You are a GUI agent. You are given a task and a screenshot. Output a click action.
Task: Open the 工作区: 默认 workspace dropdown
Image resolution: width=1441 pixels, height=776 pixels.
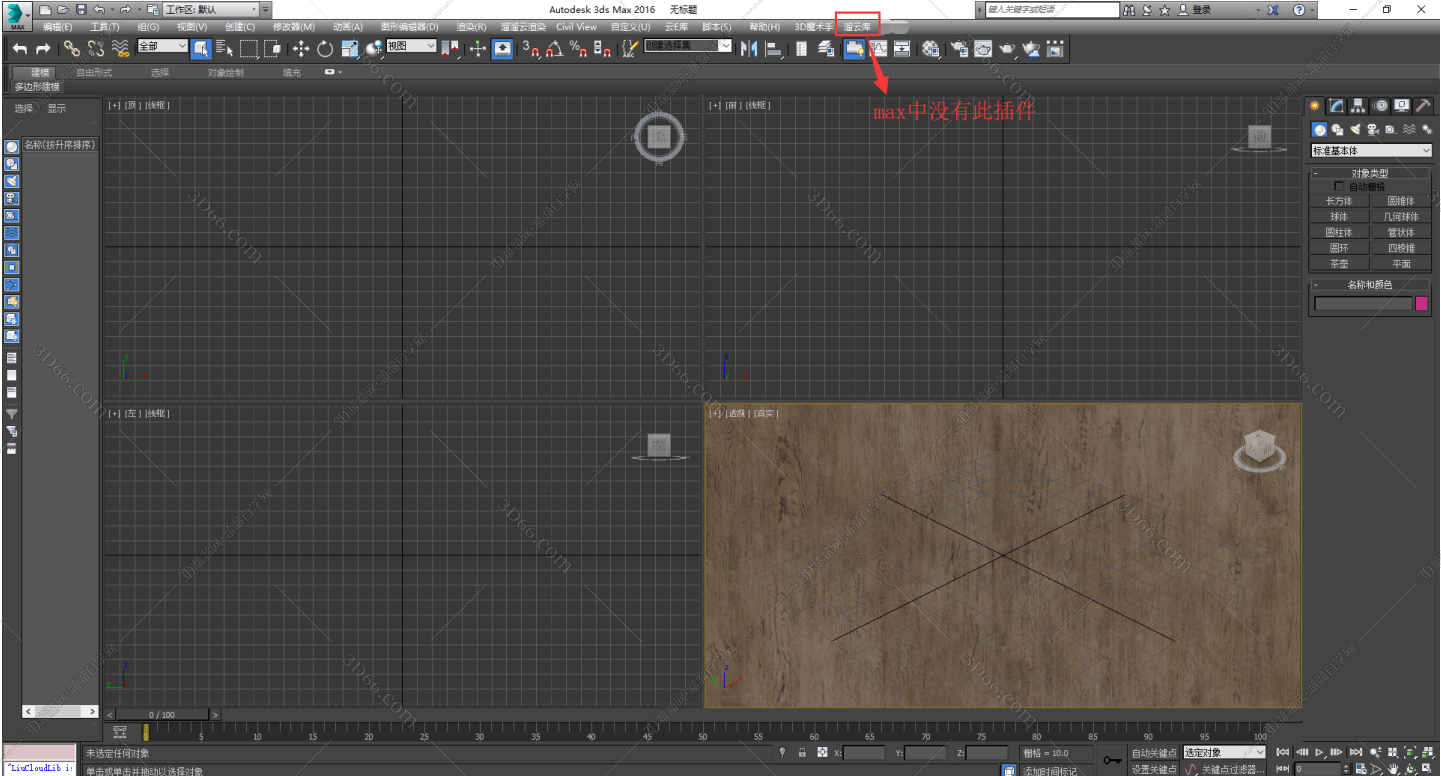[211, 9]
